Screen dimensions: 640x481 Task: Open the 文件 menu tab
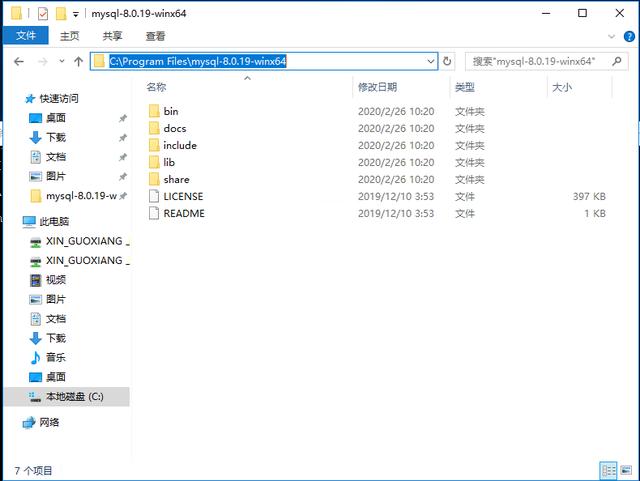[26, 36]
